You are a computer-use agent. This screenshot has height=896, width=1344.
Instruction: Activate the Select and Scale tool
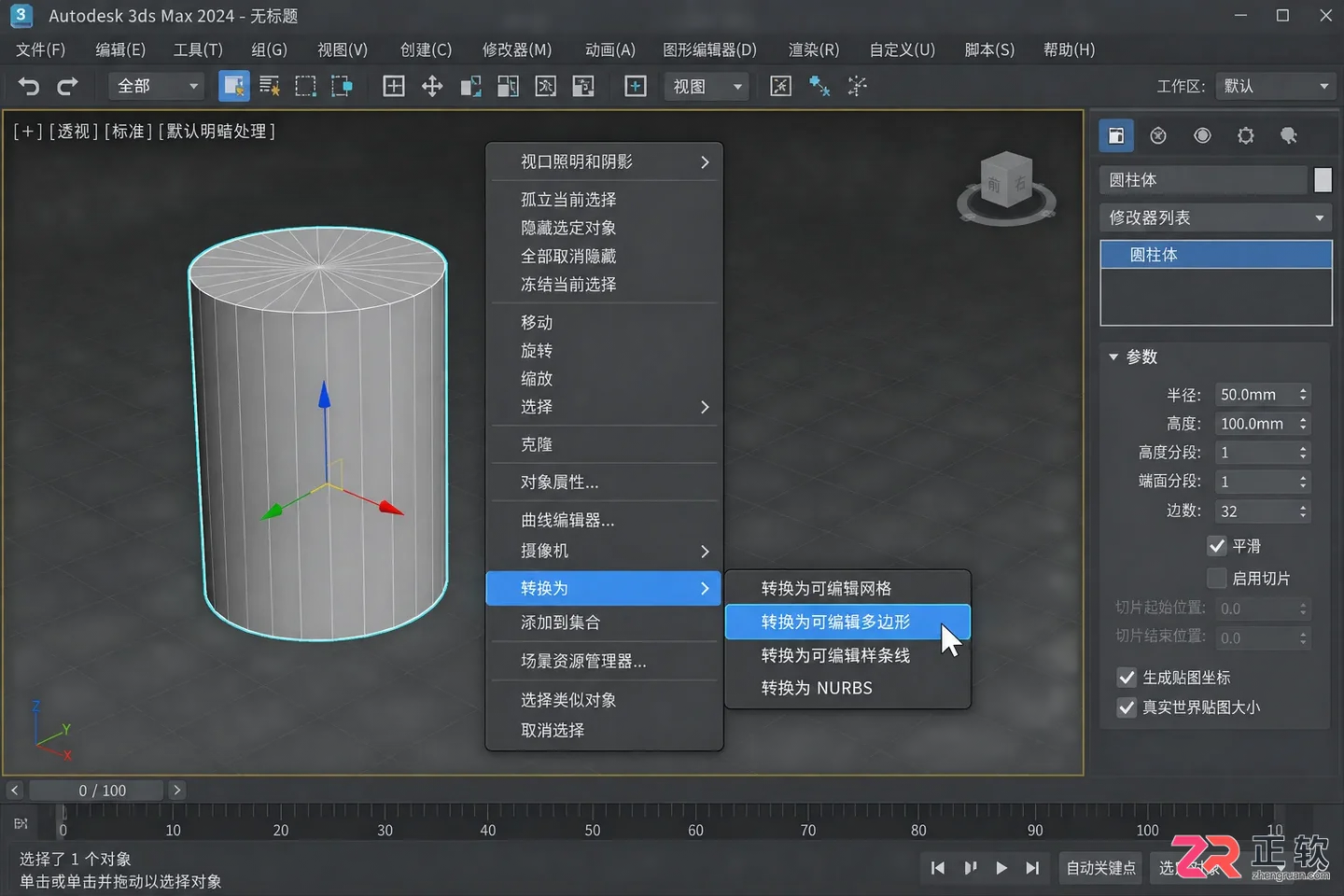click(508, 87)
